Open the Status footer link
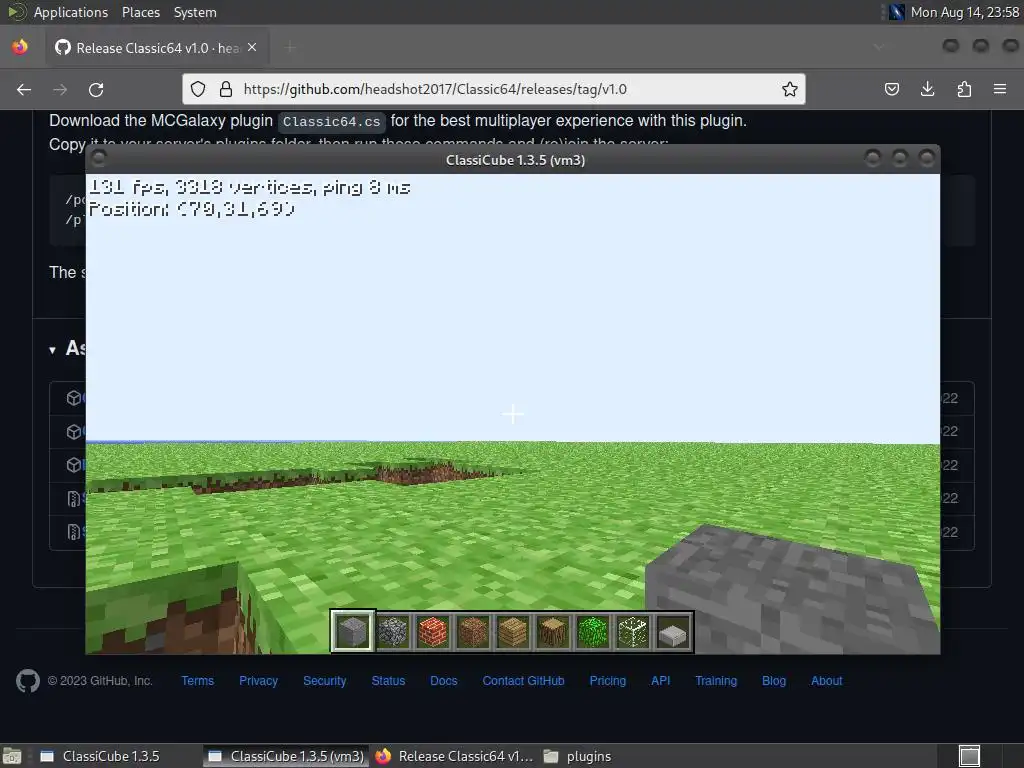 point(388,681)
